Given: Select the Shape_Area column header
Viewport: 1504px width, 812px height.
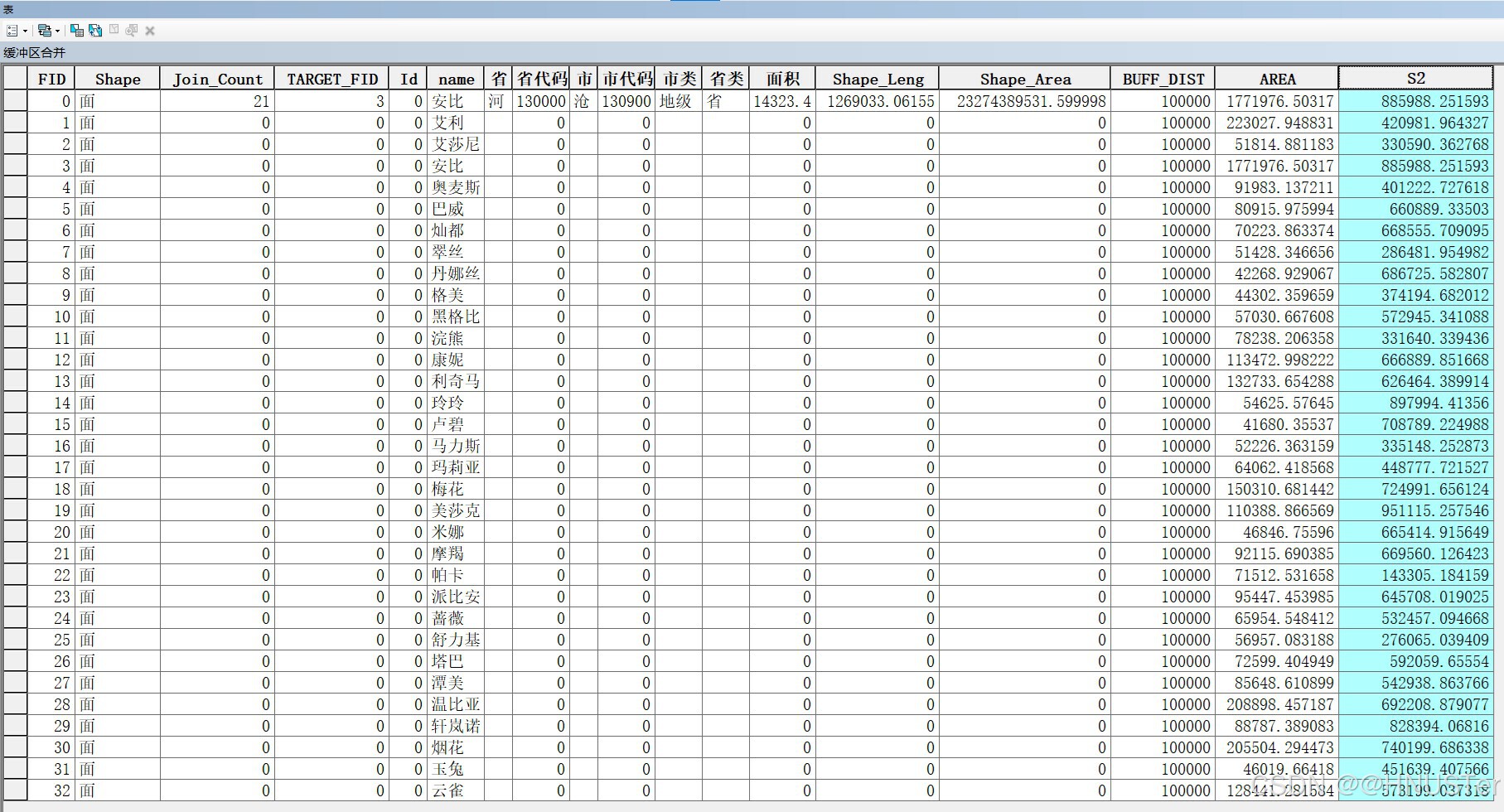Looking at the screenshot, I should coord(1025,79).
